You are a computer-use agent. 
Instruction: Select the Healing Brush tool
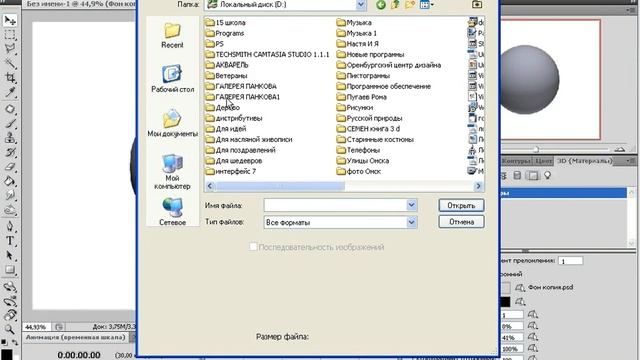click(10, 109)
